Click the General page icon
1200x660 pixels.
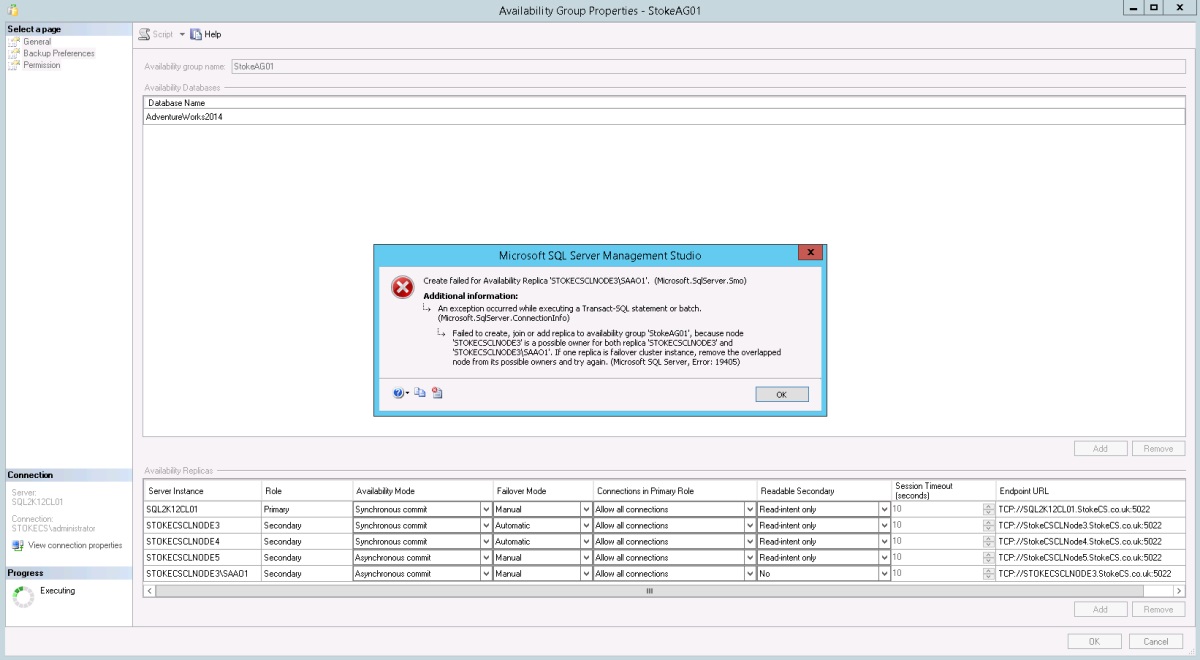point(14,42)
